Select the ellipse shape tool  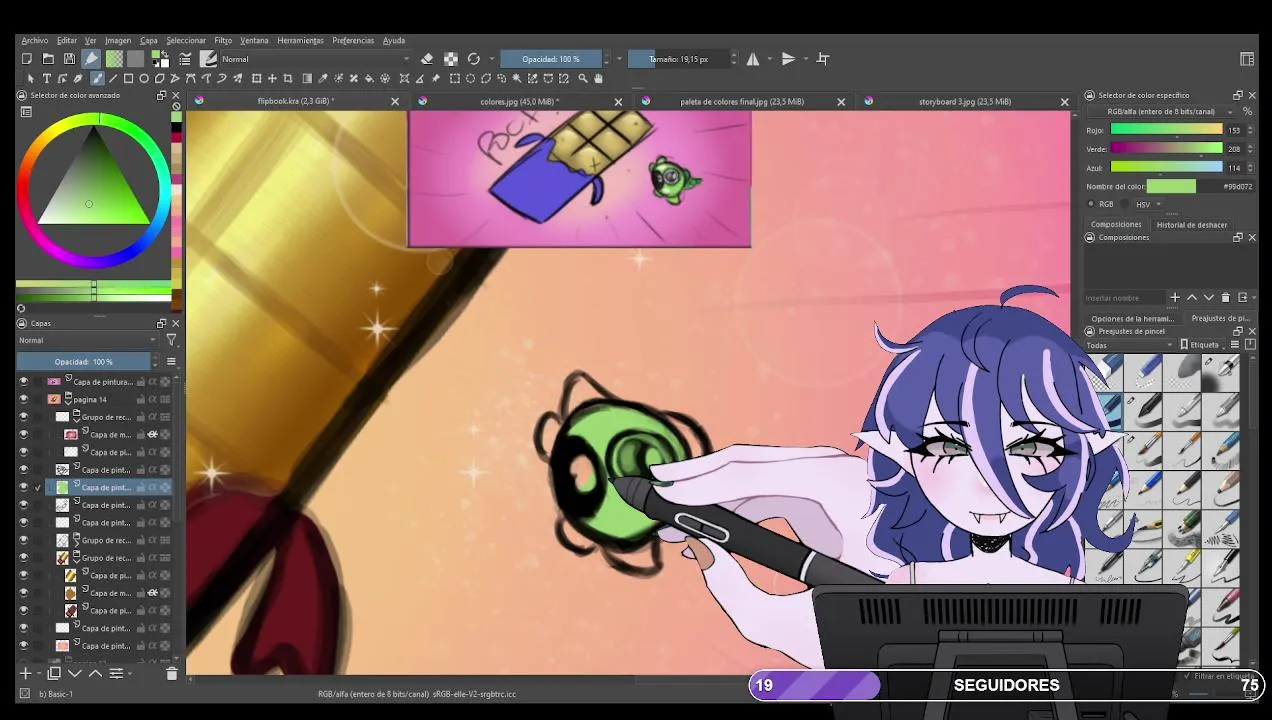144,78
